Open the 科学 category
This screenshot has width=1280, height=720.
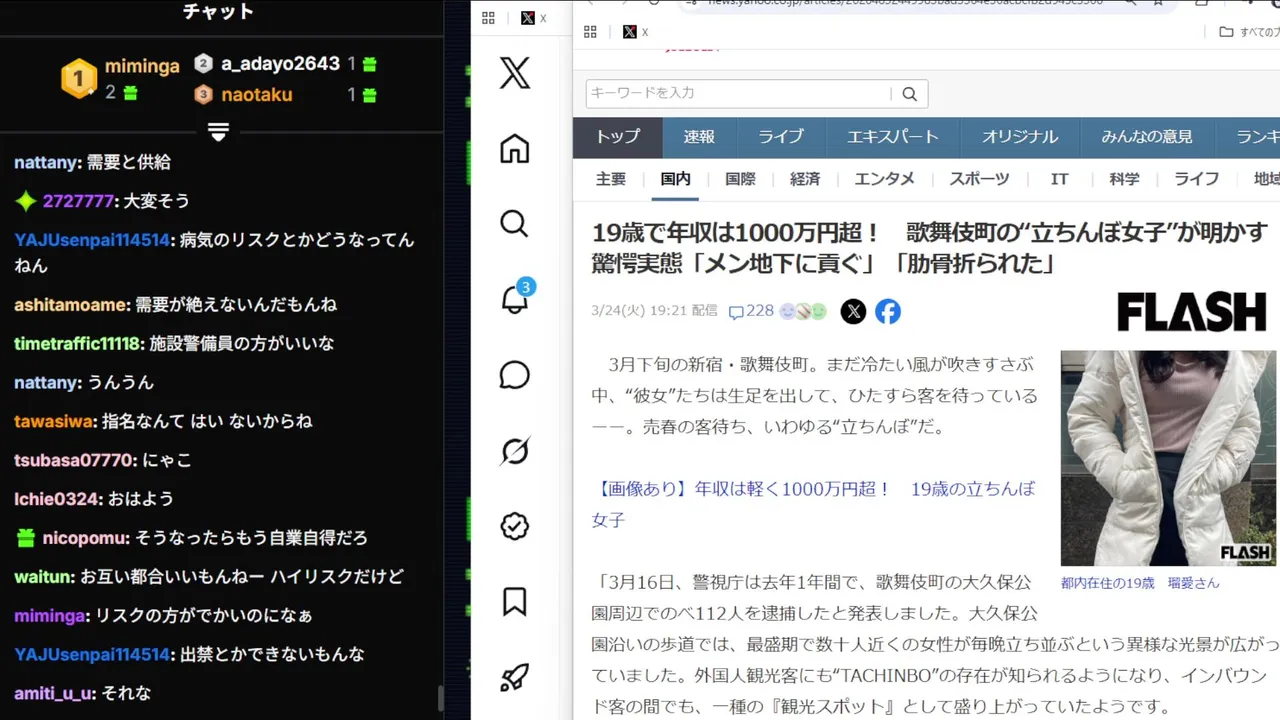pos(1124,179)
